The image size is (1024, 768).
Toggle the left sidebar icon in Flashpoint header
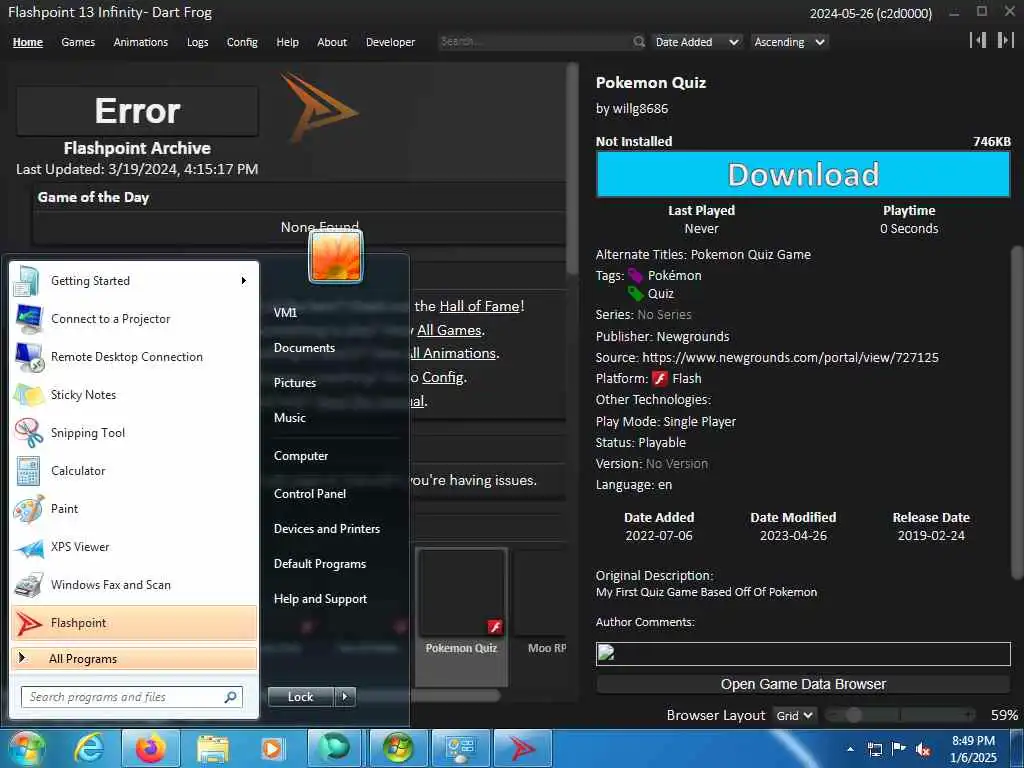tap(978, 40)
